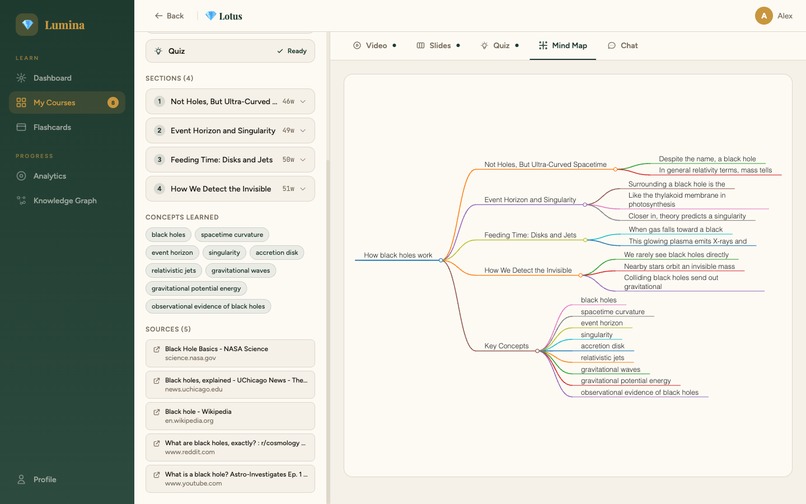The height and width of the screenshot is (504, 806).
Task: Expand Event Horizon and Singularity section
Action: 230,131
